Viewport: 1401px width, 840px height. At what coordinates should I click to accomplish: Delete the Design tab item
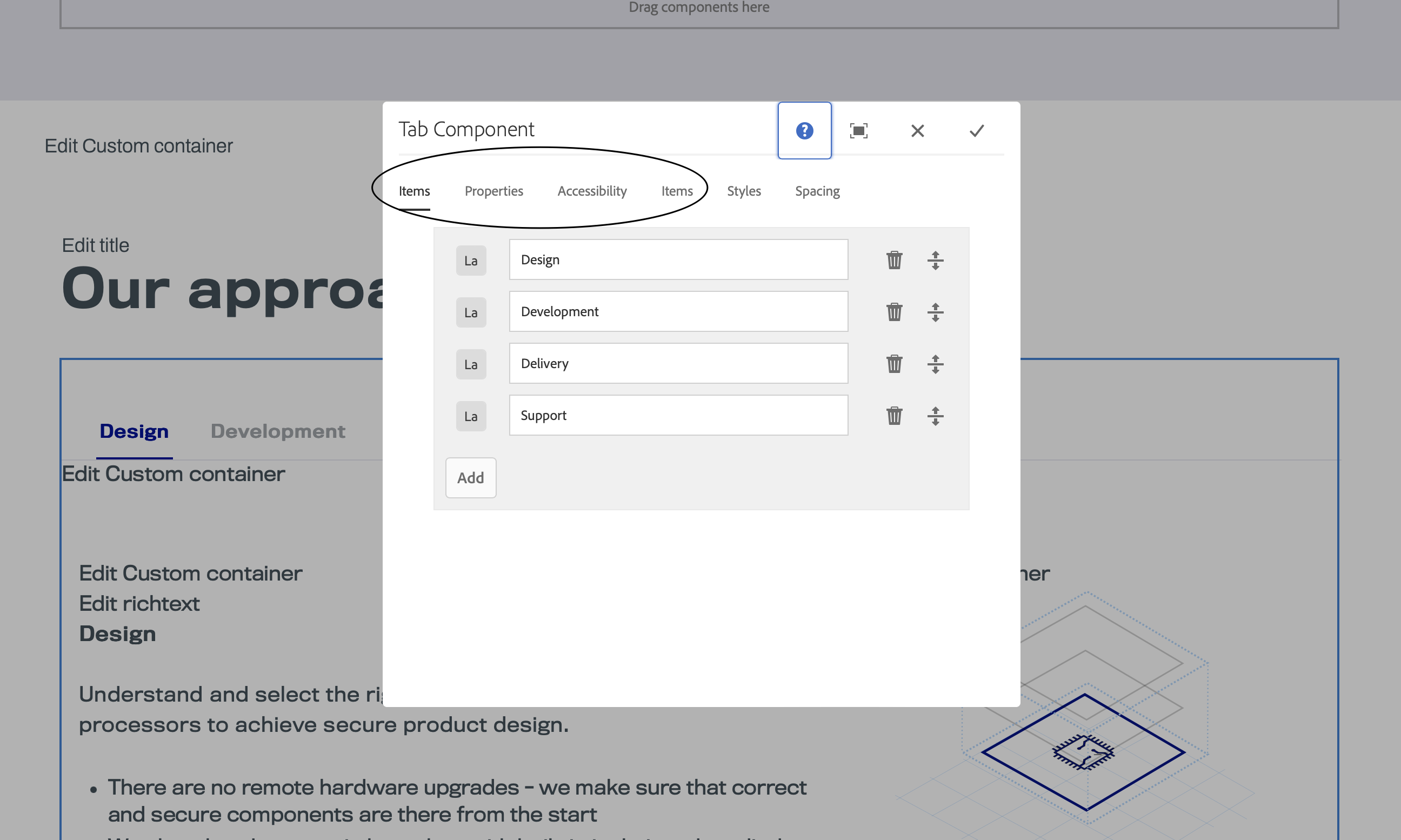(x=894, y=260)
